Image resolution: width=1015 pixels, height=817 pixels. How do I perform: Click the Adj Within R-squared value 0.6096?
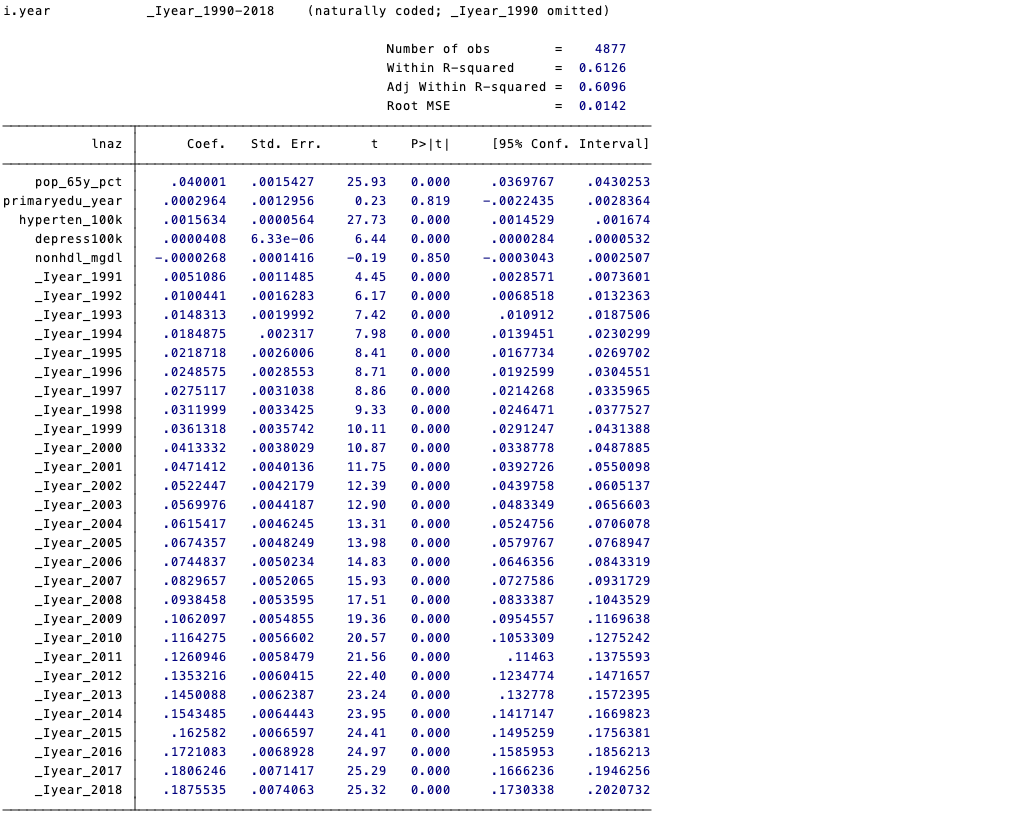602,87
